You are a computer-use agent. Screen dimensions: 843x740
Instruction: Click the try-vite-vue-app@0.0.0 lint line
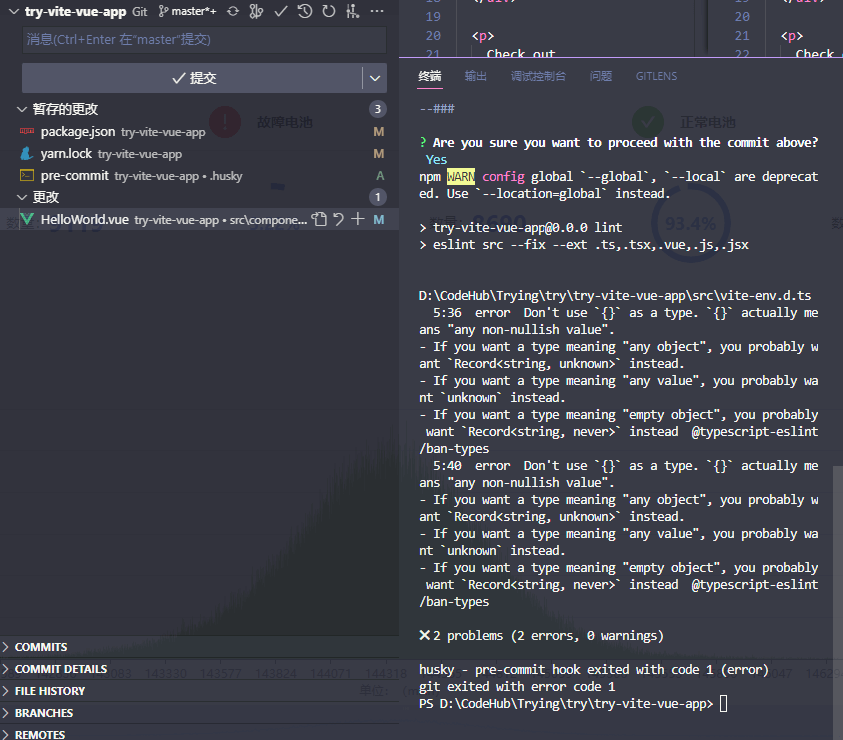pyautogui.click(x=520, y=227)
